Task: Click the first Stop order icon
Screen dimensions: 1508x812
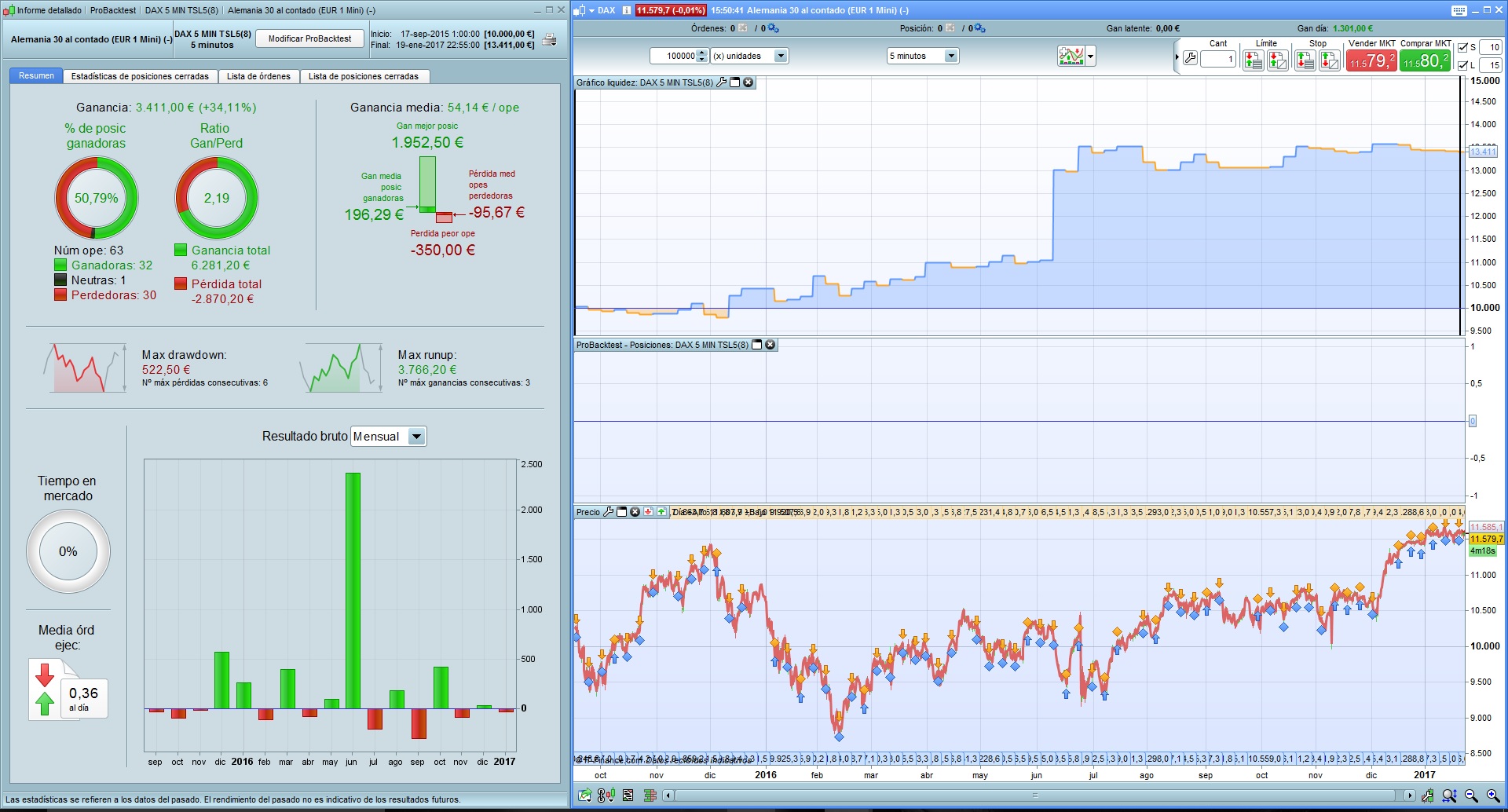Action: pos(1305,60)
